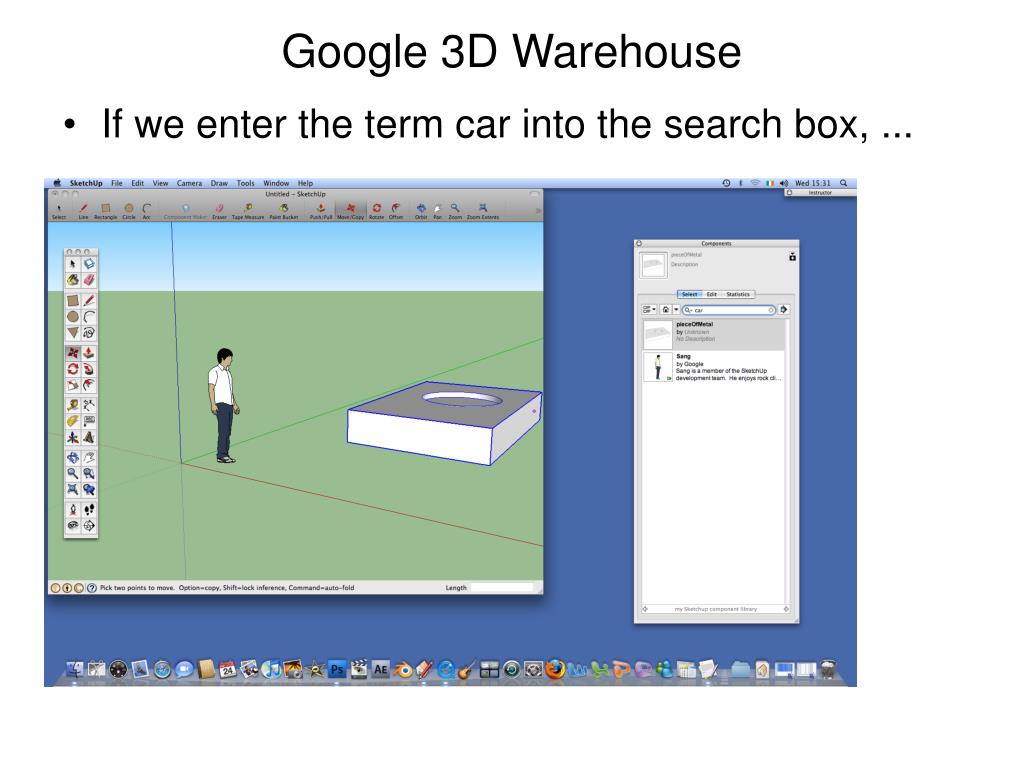Activate the Scale tool in the floating palette
The height and width of the screenshot is (768, 1024).
(x=72, y=385)
